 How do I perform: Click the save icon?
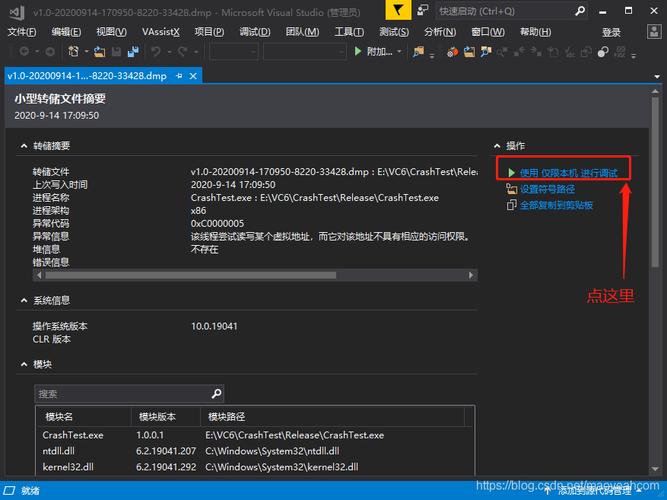tap(116, 52)
